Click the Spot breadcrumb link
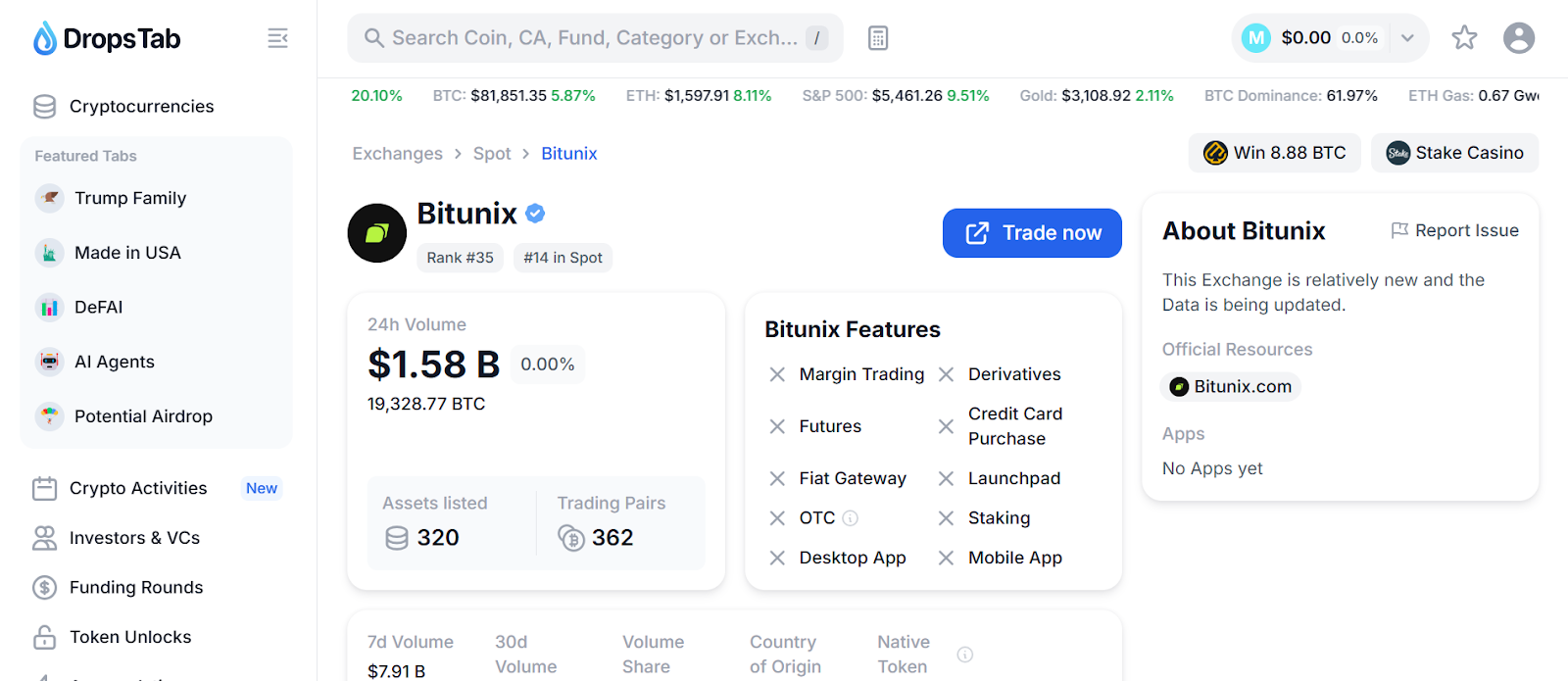The image size is (1568, 681). point(492,154)
